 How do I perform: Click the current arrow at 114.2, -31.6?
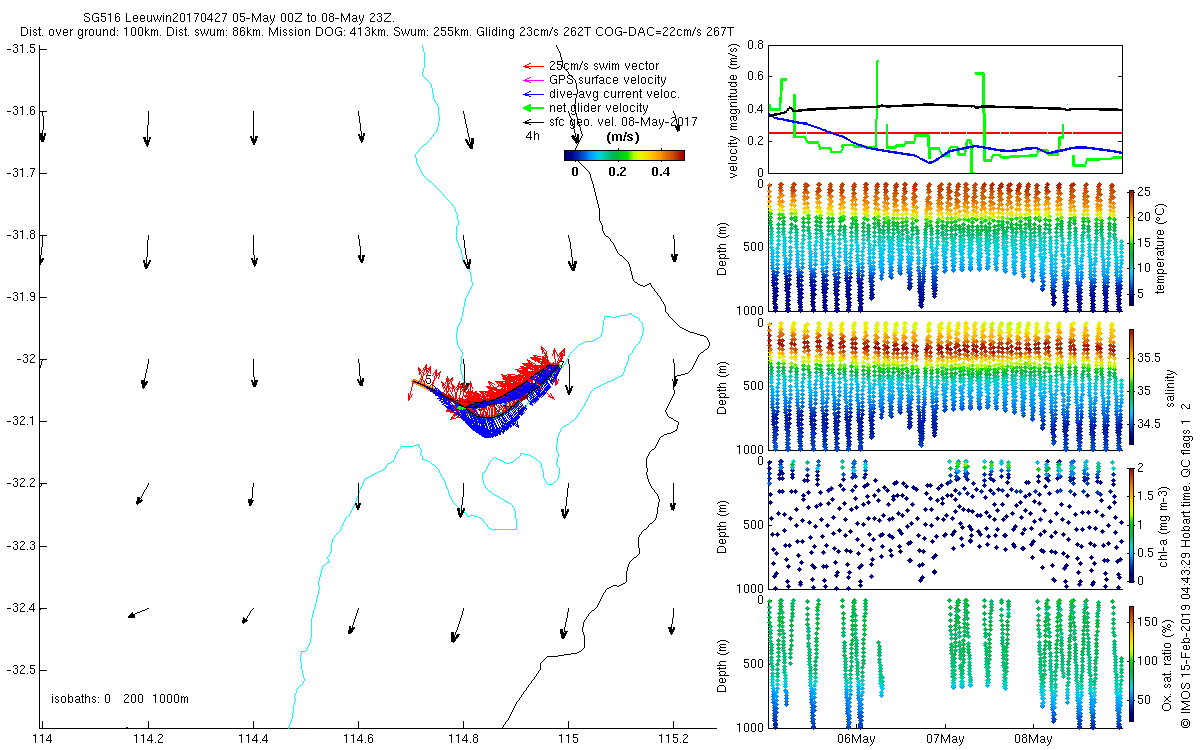tap(147, 129)
